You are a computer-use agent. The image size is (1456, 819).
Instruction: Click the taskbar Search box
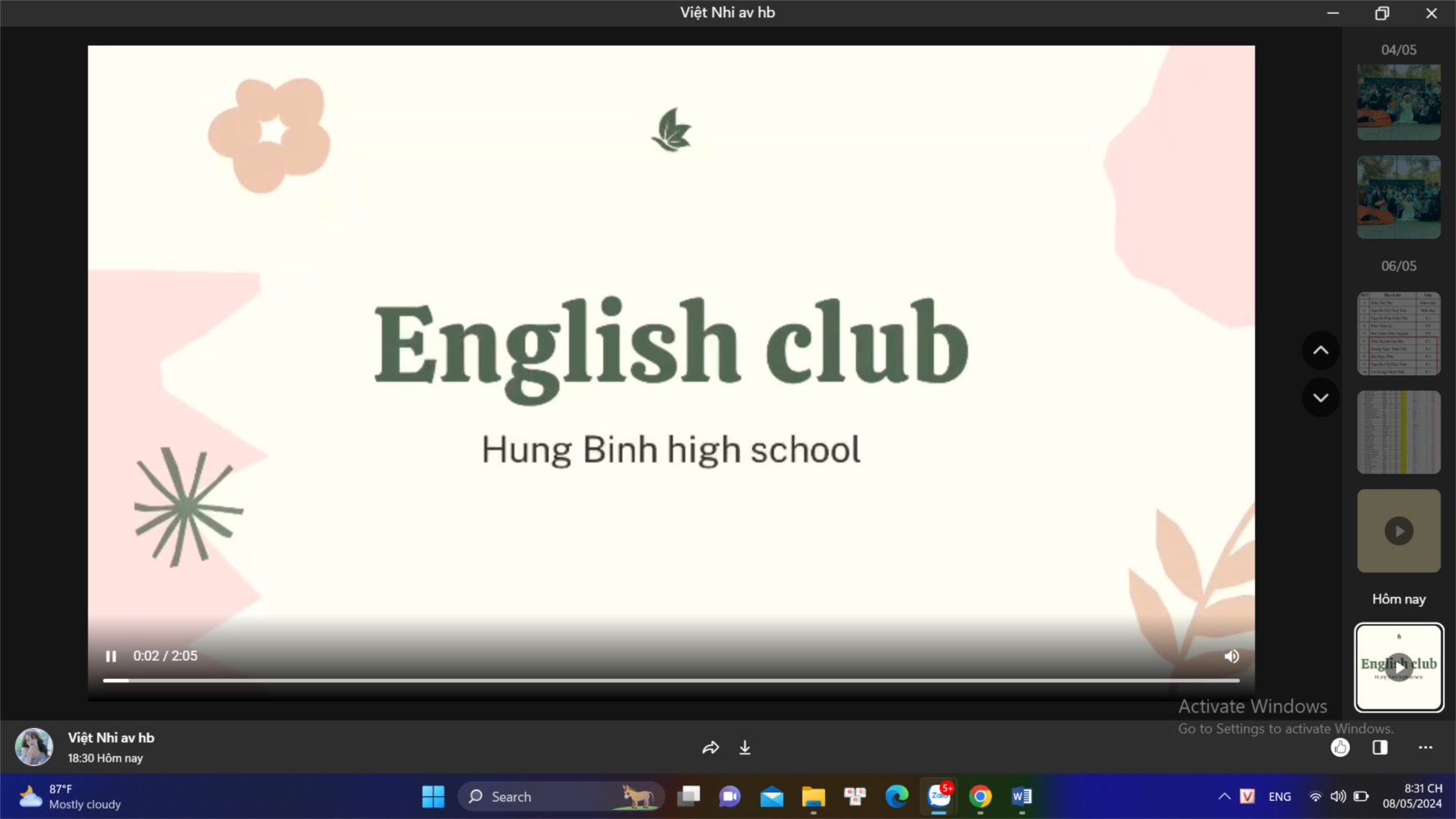tap(562, 796)
